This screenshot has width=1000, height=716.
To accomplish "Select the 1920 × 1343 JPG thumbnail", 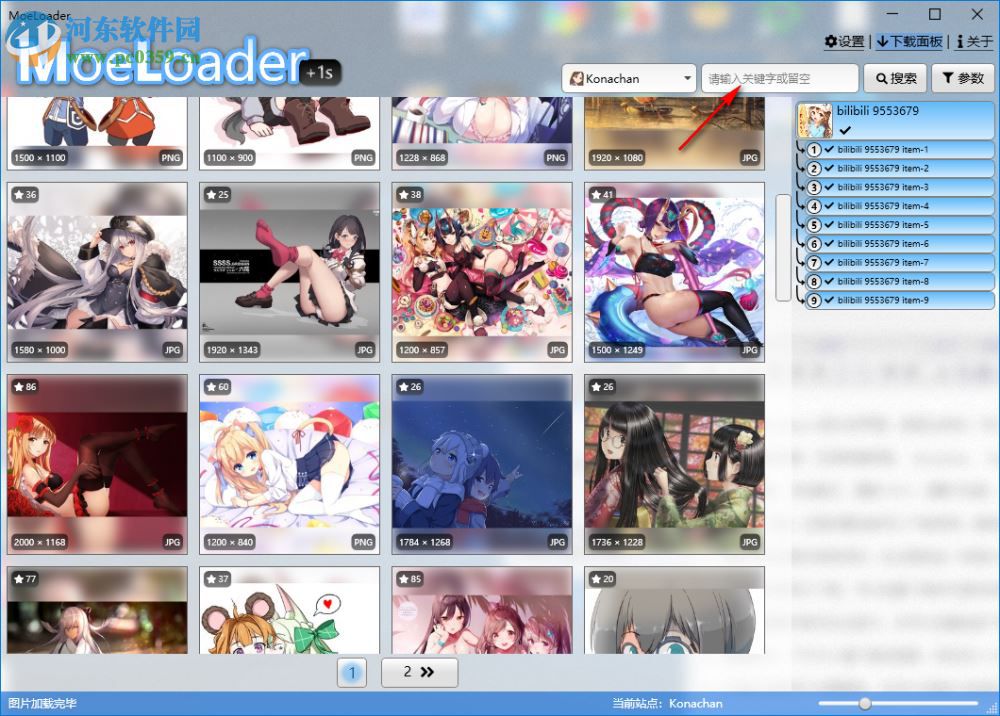I will 290,272.
